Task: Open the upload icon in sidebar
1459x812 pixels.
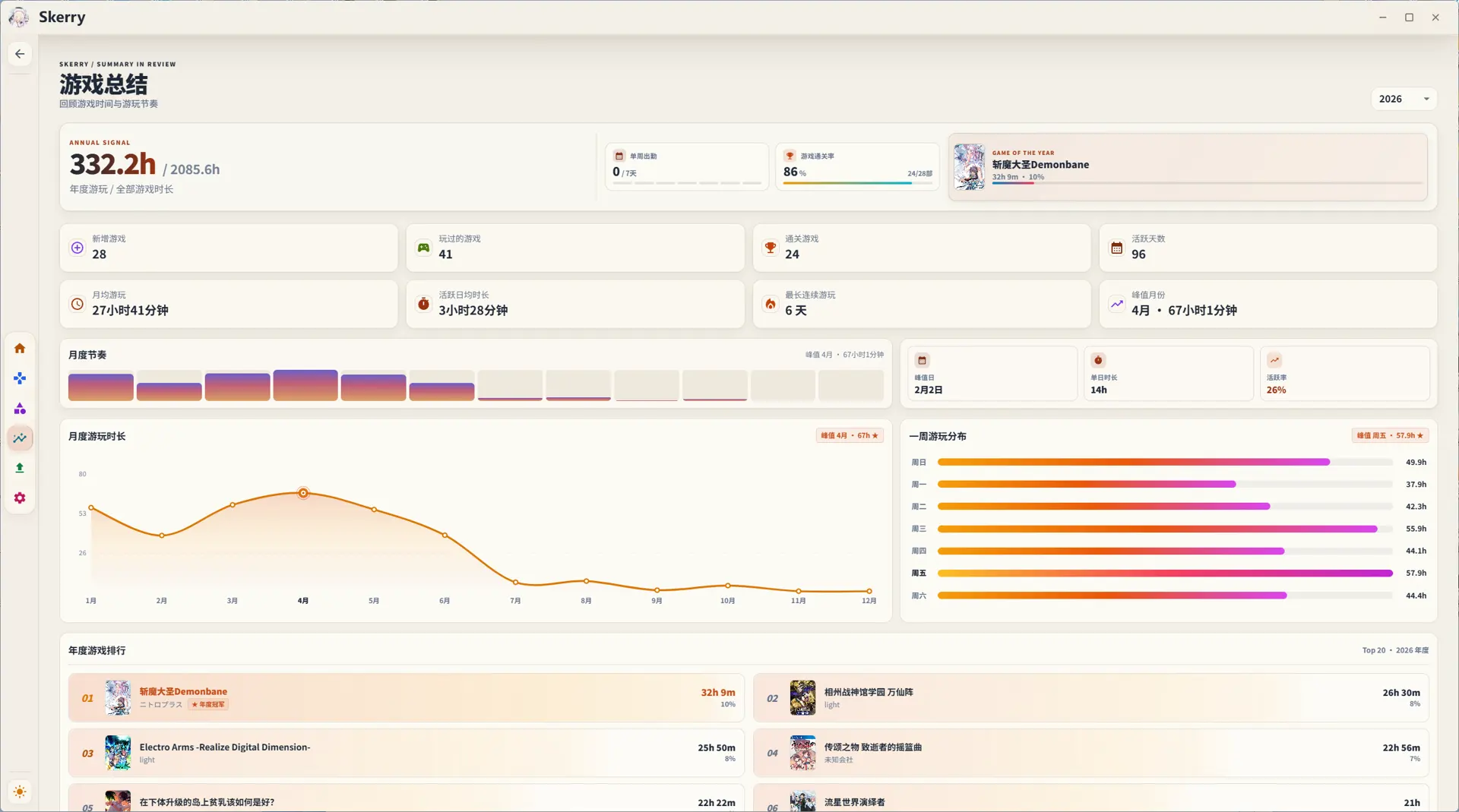Action: [20, 468]
